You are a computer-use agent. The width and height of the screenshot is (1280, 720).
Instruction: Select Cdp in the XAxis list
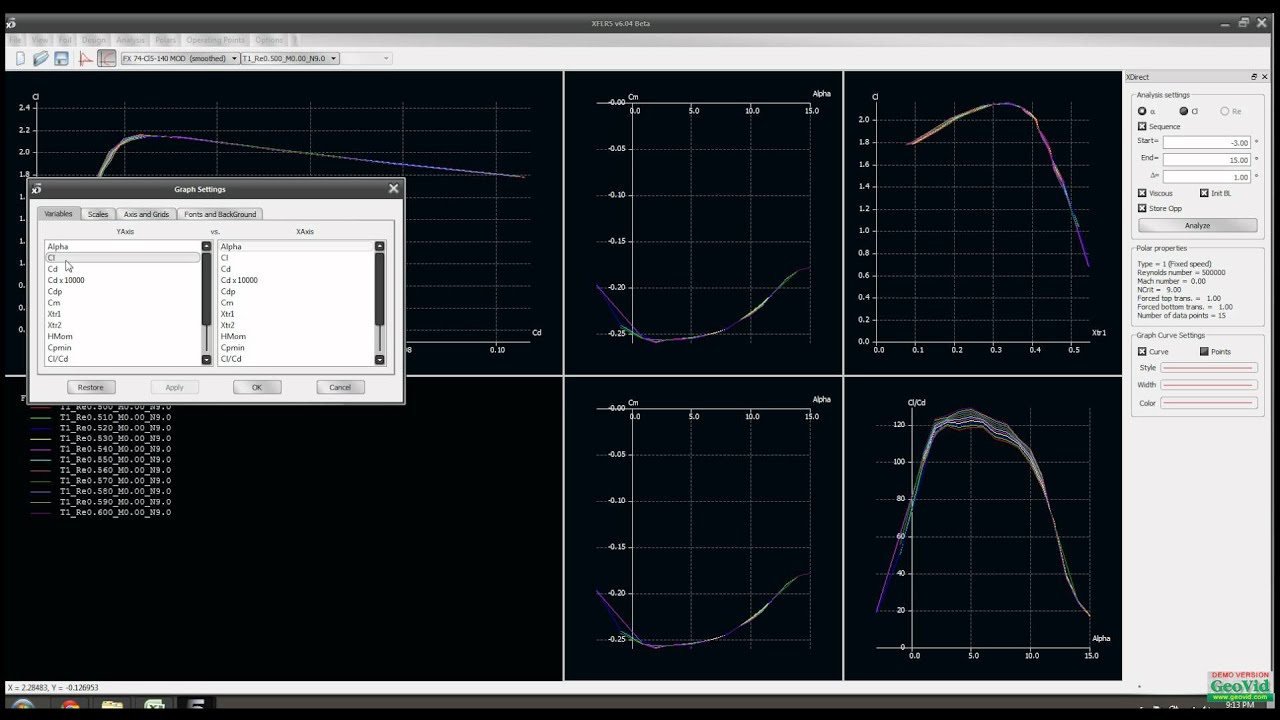pos(295,292)
